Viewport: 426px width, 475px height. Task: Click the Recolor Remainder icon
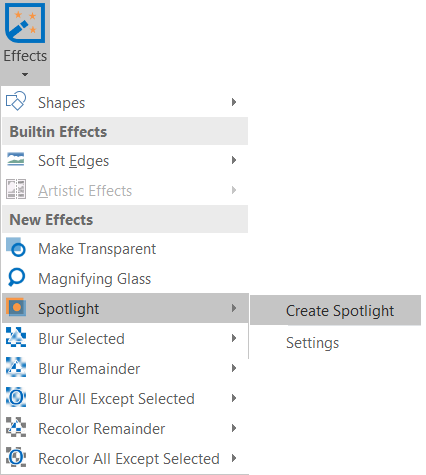[16, 427]
